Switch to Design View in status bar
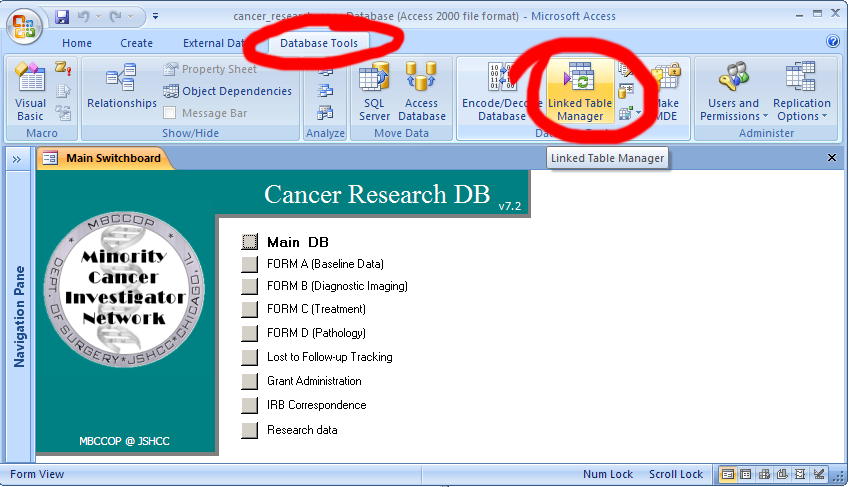Image resolution: width=849 pixels, height=487 pixels. (x=819, y=475)
